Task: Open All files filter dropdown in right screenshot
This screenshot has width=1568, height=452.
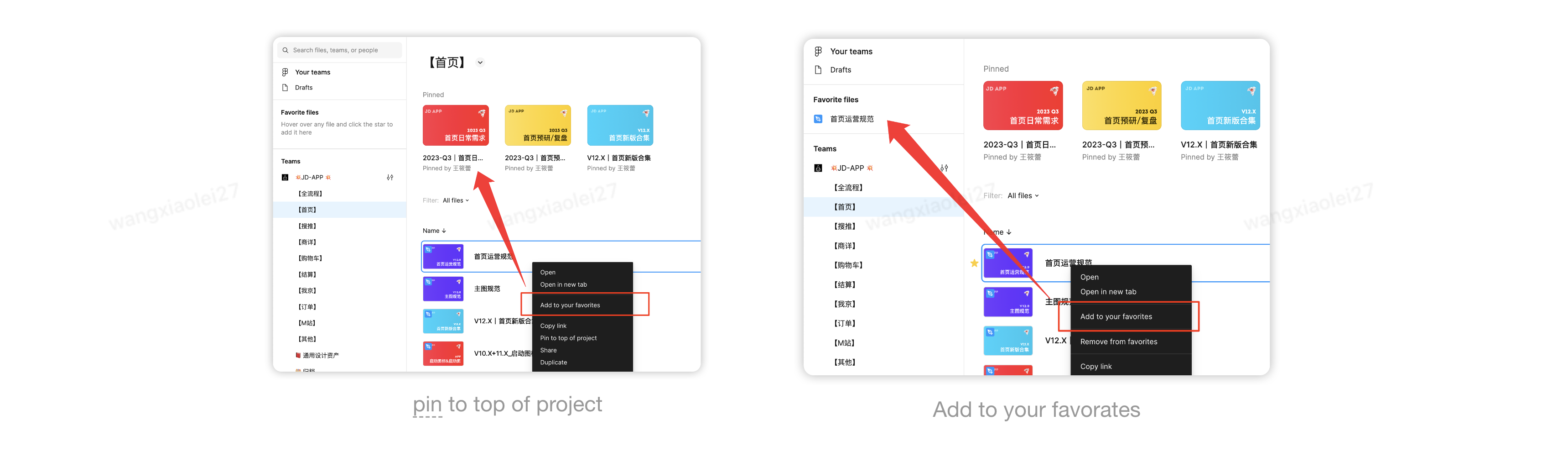Action: point(1023,196)
